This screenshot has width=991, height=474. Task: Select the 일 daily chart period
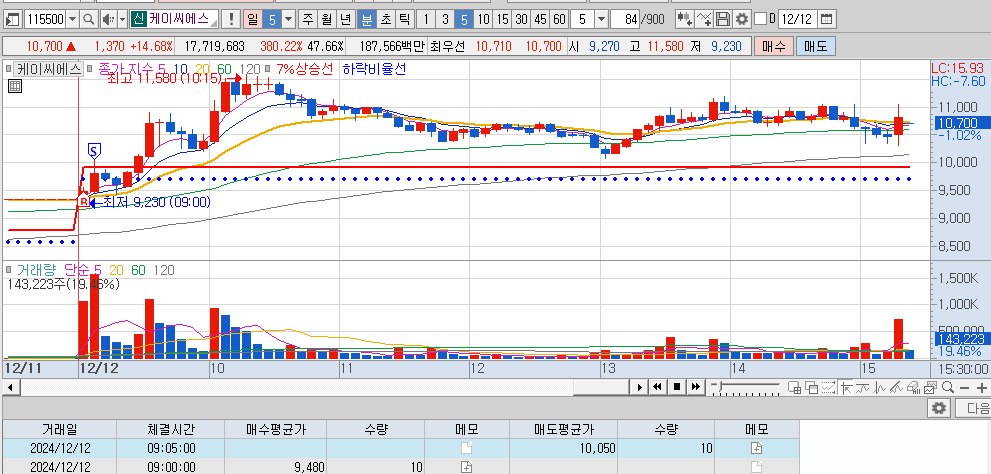(252, 19)
